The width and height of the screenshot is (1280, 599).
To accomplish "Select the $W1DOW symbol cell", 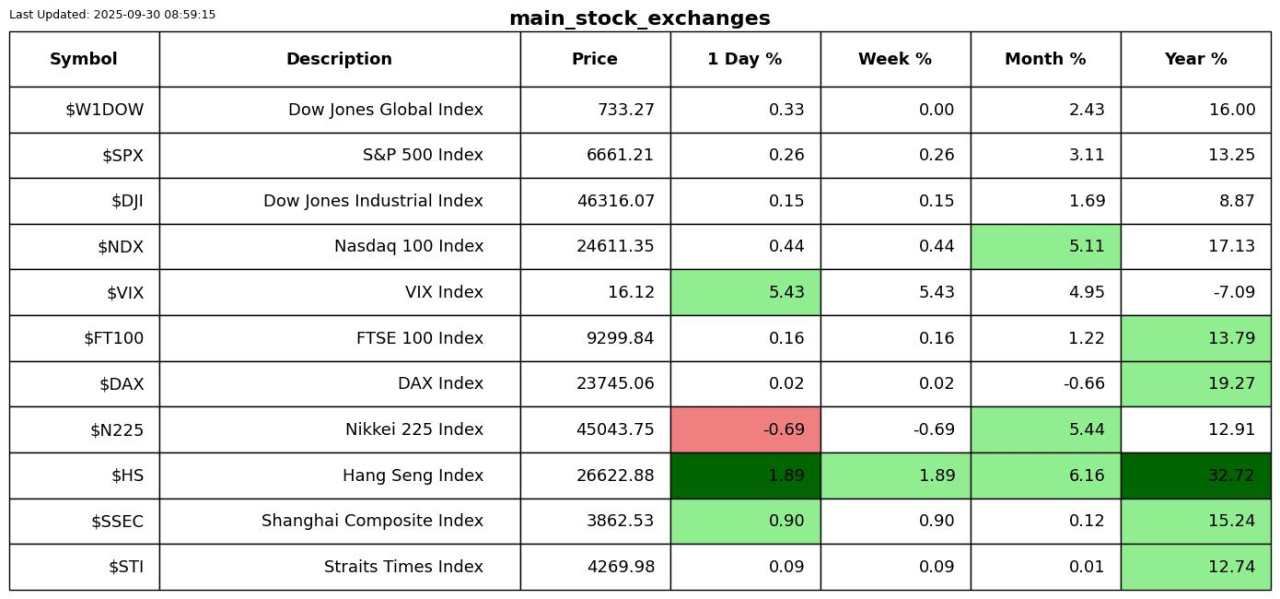I will click(x=84, y=110).
